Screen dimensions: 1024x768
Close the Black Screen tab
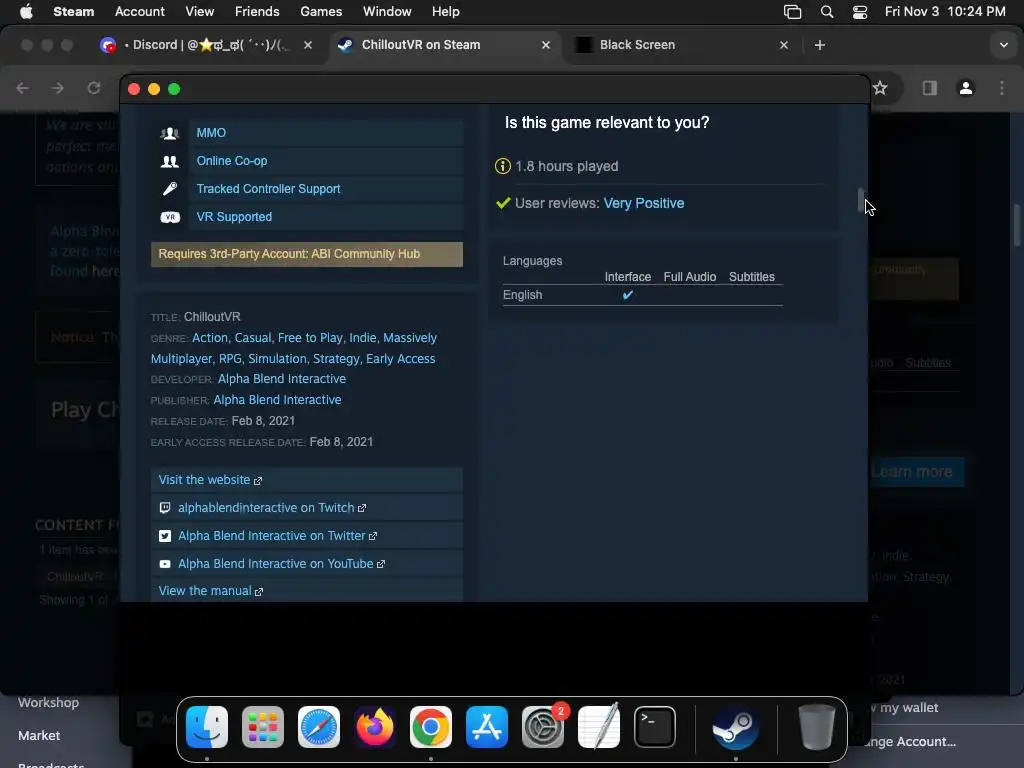784,45
